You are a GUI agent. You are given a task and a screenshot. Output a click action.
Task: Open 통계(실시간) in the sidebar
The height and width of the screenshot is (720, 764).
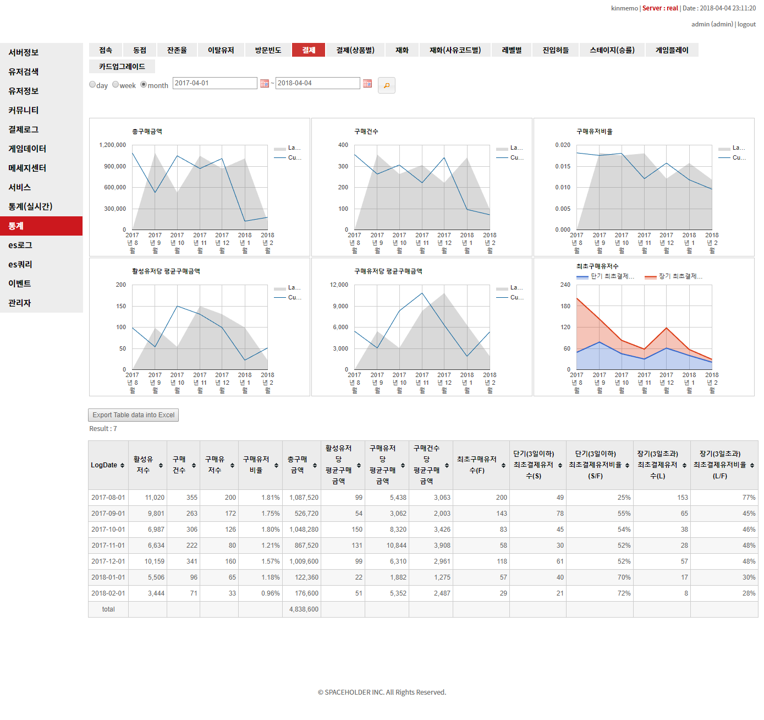click(x=31, y=207)
